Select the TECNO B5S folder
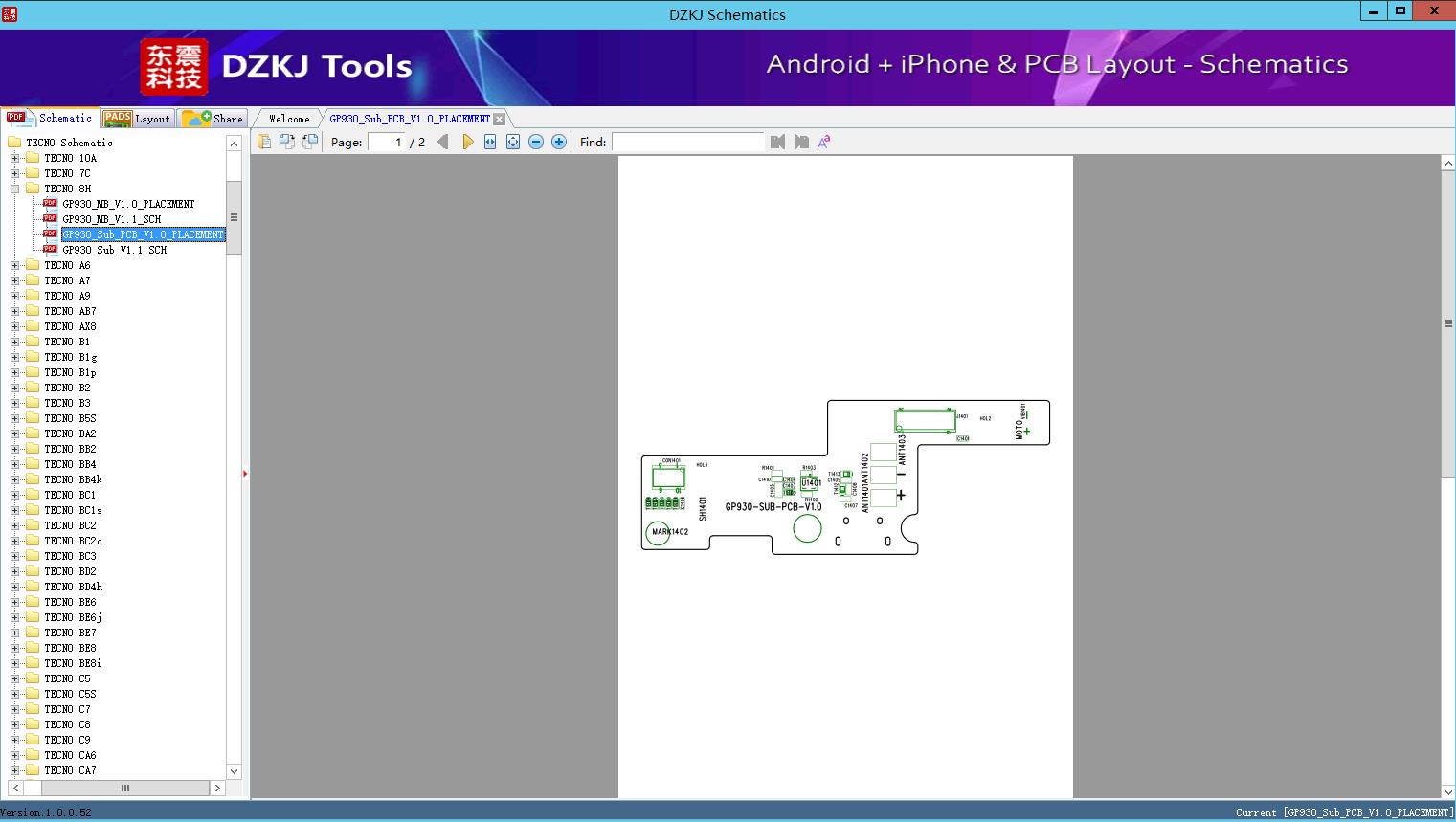The width and height of the screenshot is (1456, 822). pyautogui.click(x=70, y=418)
